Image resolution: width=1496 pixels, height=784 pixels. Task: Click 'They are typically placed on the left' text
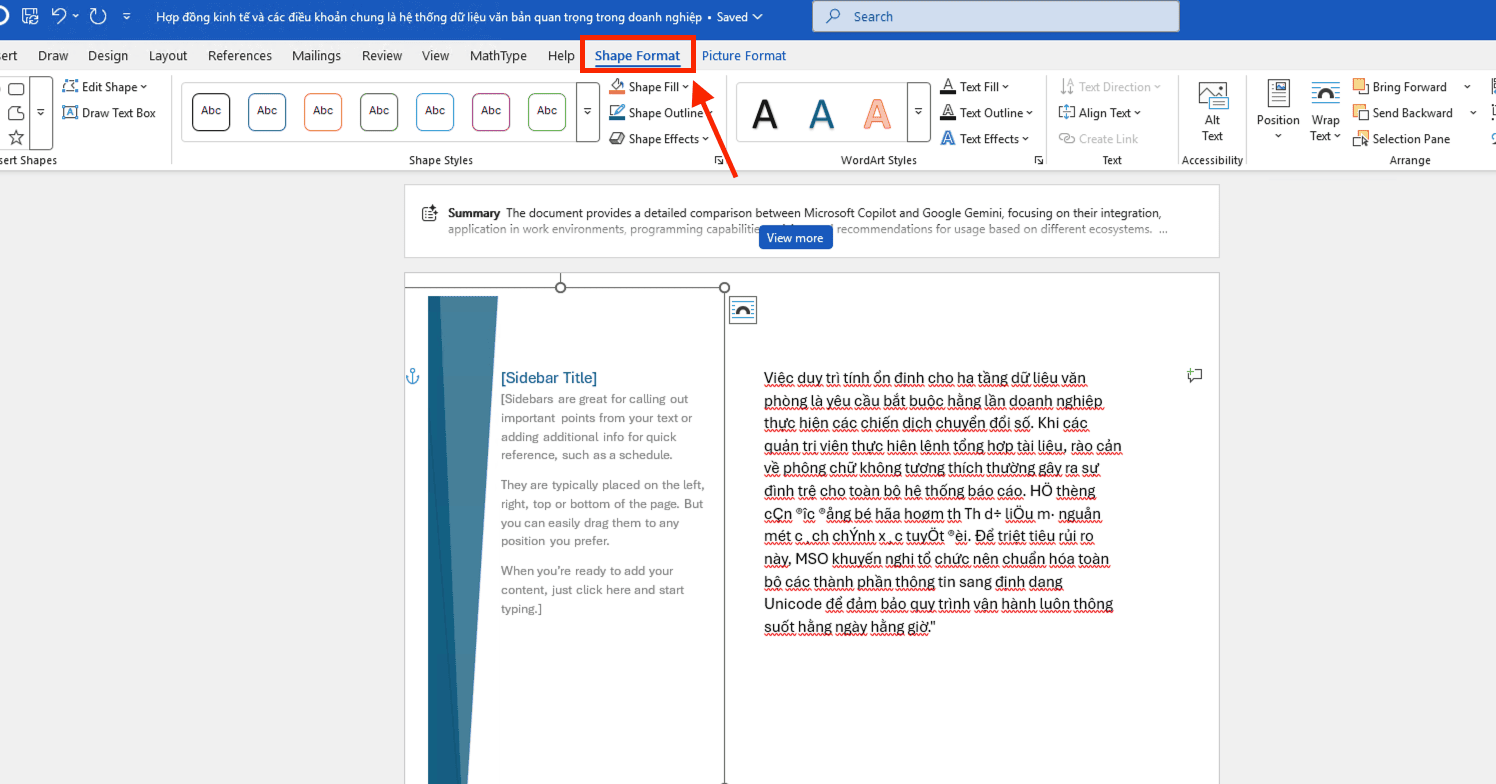602,485
